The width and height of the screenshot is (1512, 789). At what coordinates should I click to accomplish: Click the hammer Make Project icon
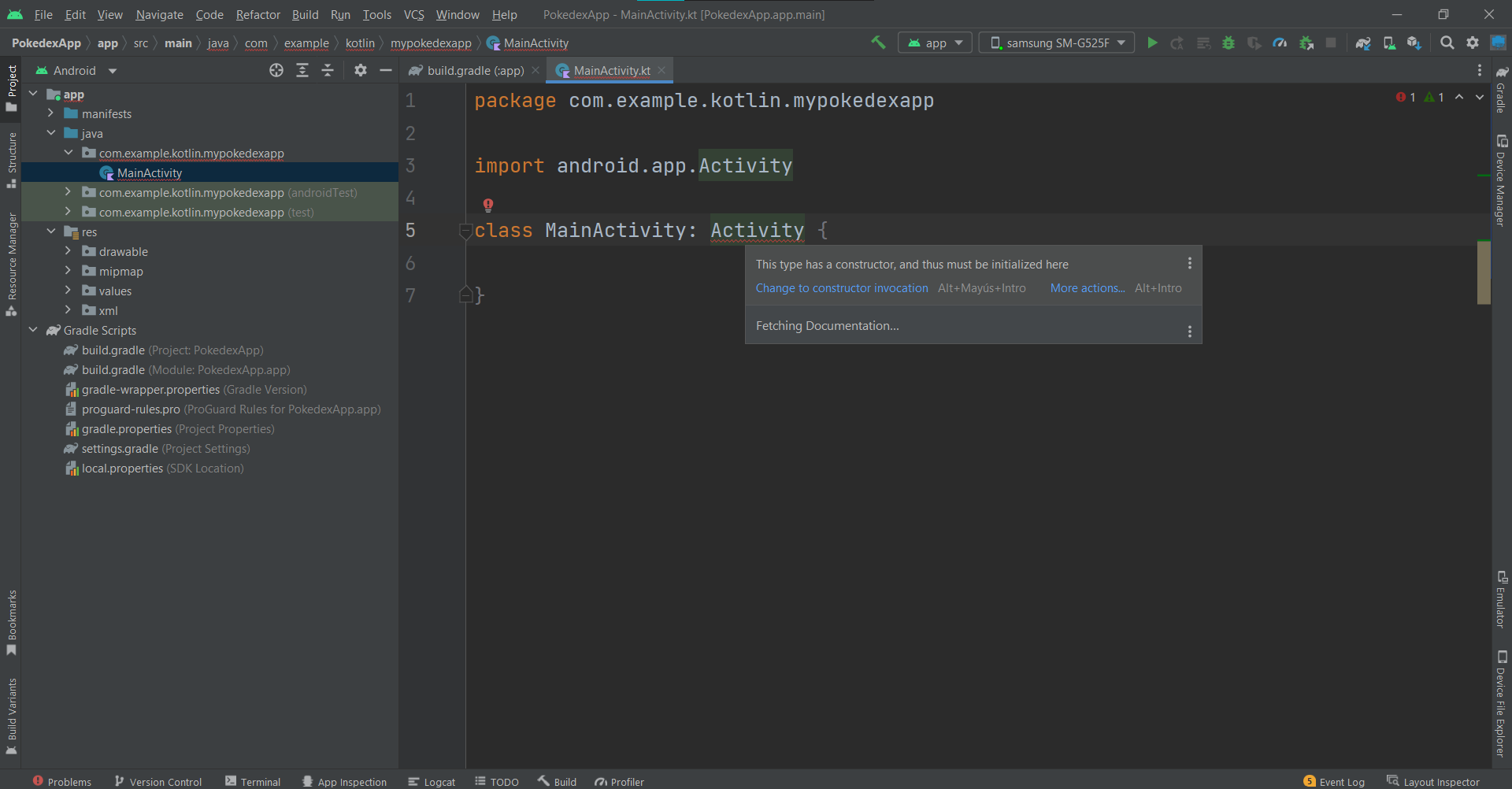point(878,43)
